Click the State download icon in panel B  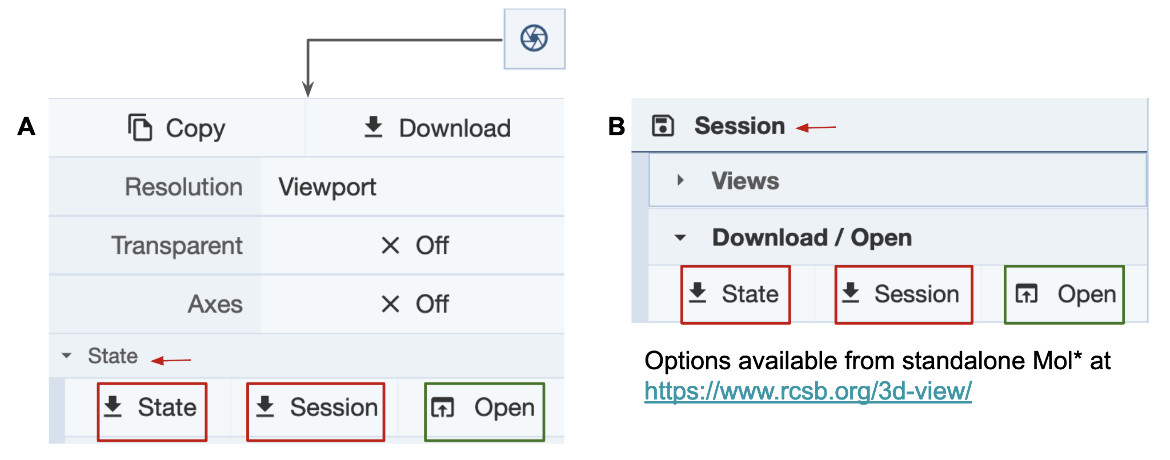click(698, 294)
